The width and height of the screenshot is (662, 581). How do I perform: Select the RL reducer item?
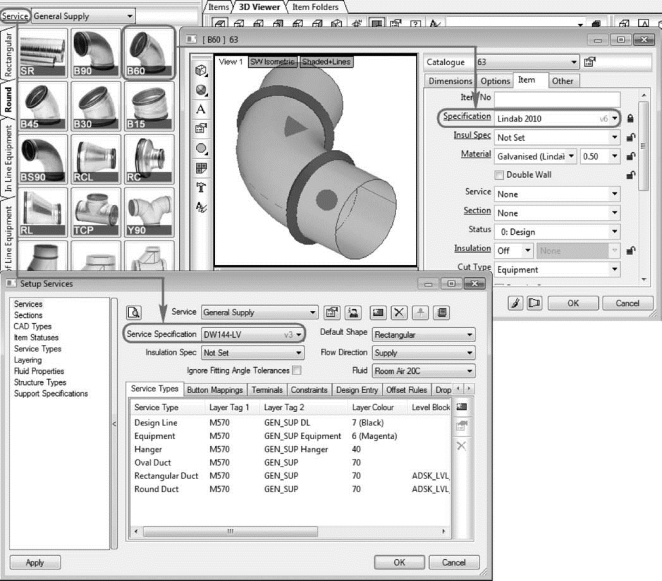[43, 212]
